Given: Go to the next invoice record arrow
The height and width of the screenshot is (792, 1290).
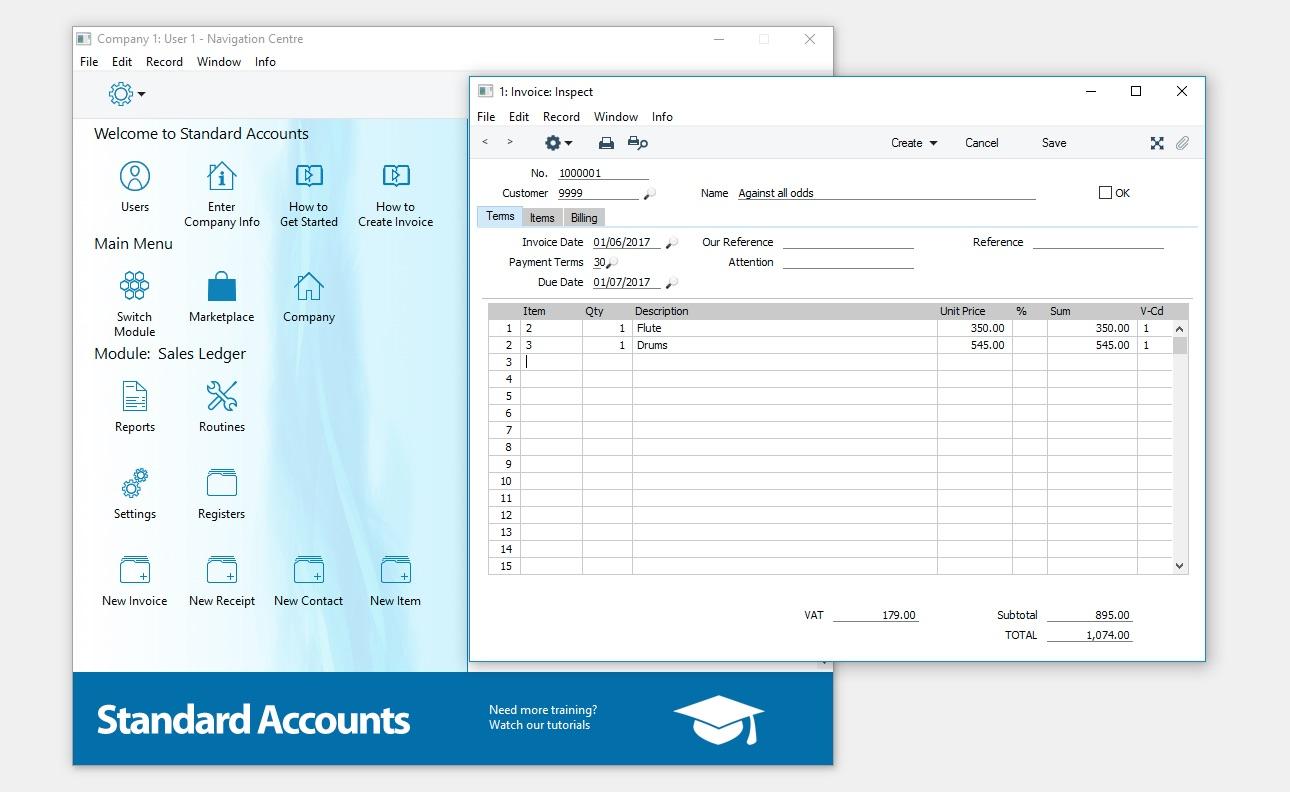Looking at the screenshot, I should [x=510, y=142].
